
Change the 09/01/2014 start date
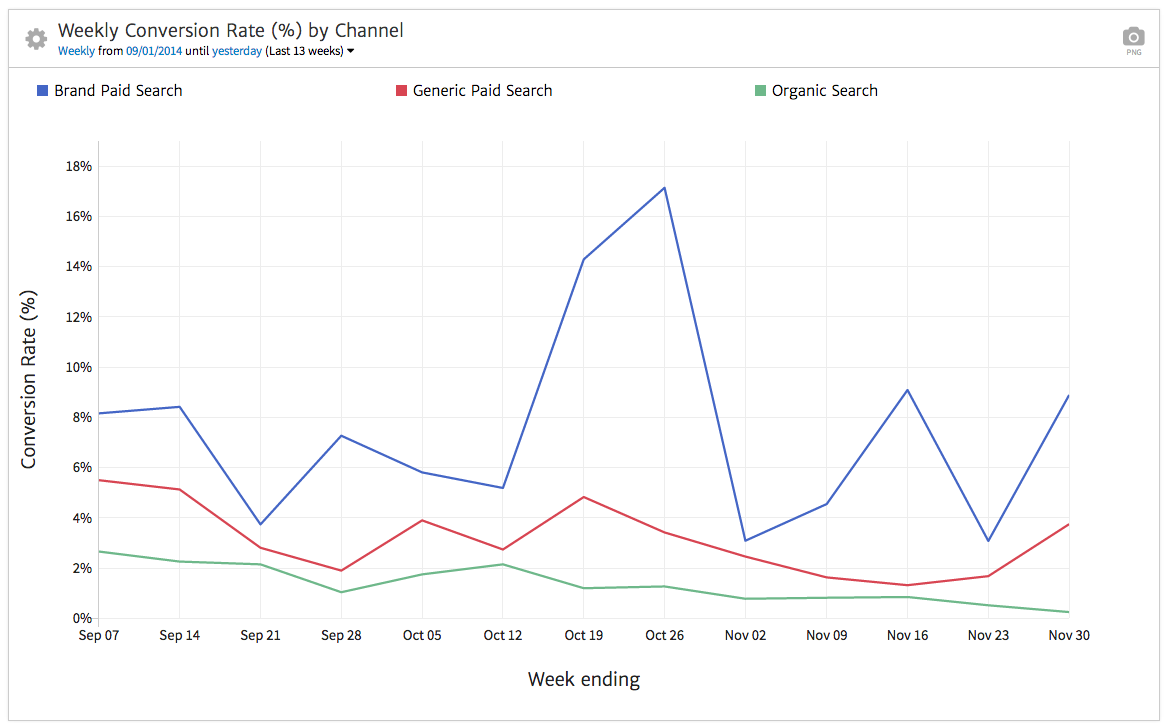(154, 51)
